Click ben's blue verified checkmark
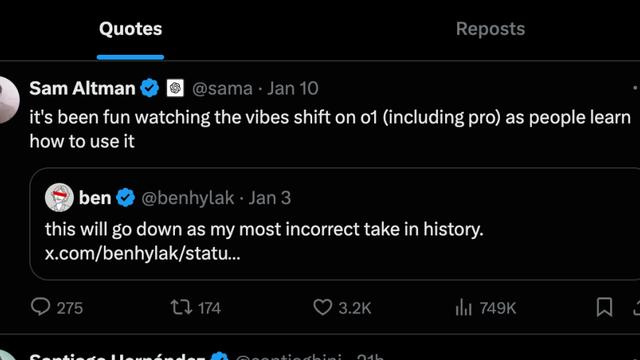 tap(125, 198)
